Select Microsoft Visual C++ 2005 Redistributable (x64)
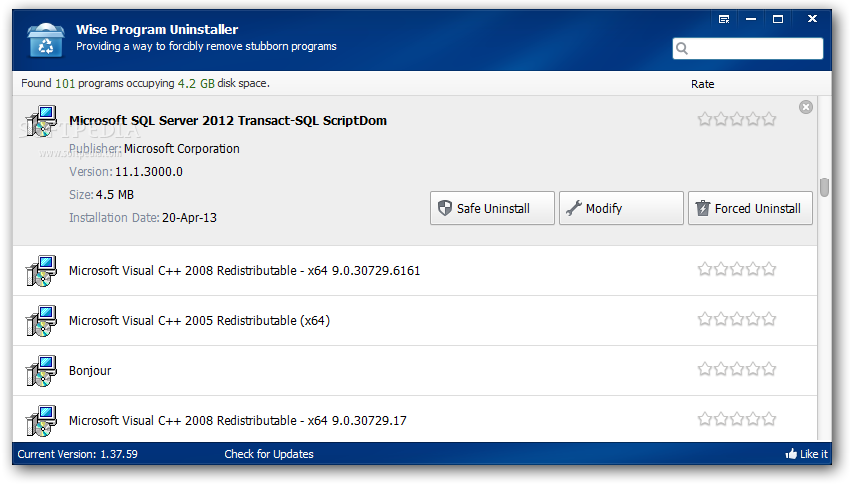 (x=415, y=321)
